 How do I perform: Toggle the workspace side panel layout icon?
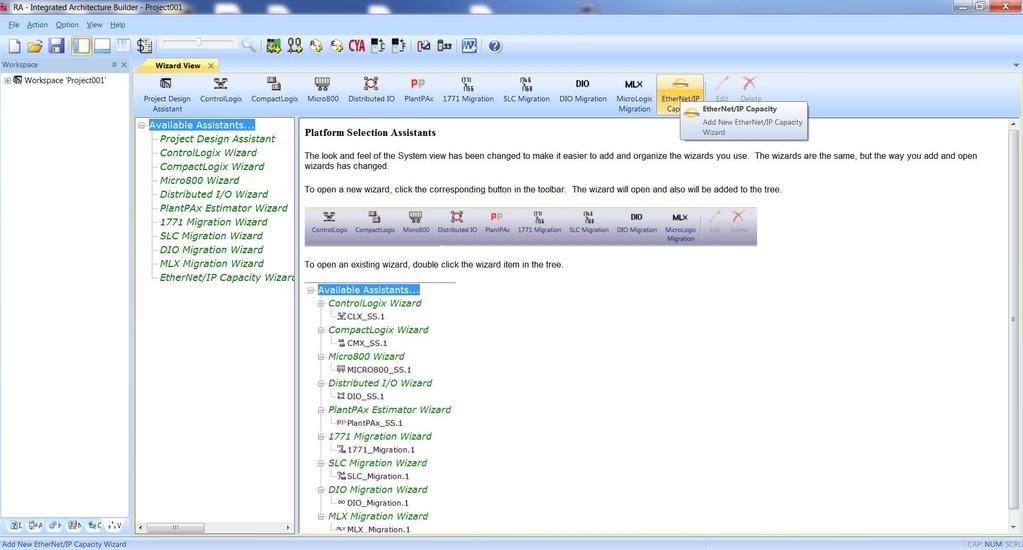81,46
